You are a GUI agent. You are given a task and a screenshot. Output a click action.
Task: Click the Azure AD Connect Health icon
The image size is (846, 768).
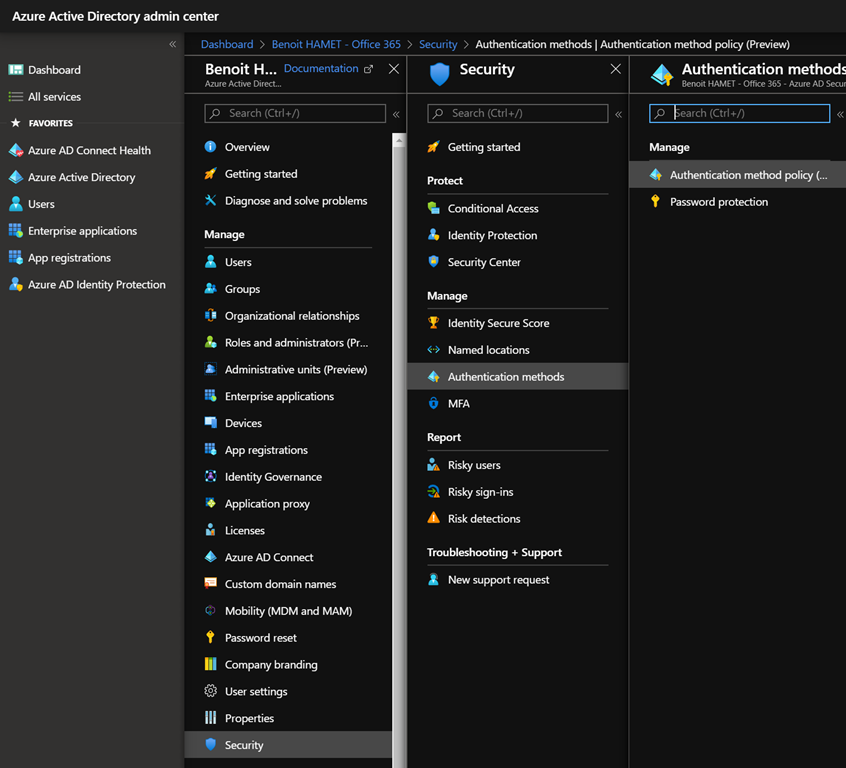(15, 151)
